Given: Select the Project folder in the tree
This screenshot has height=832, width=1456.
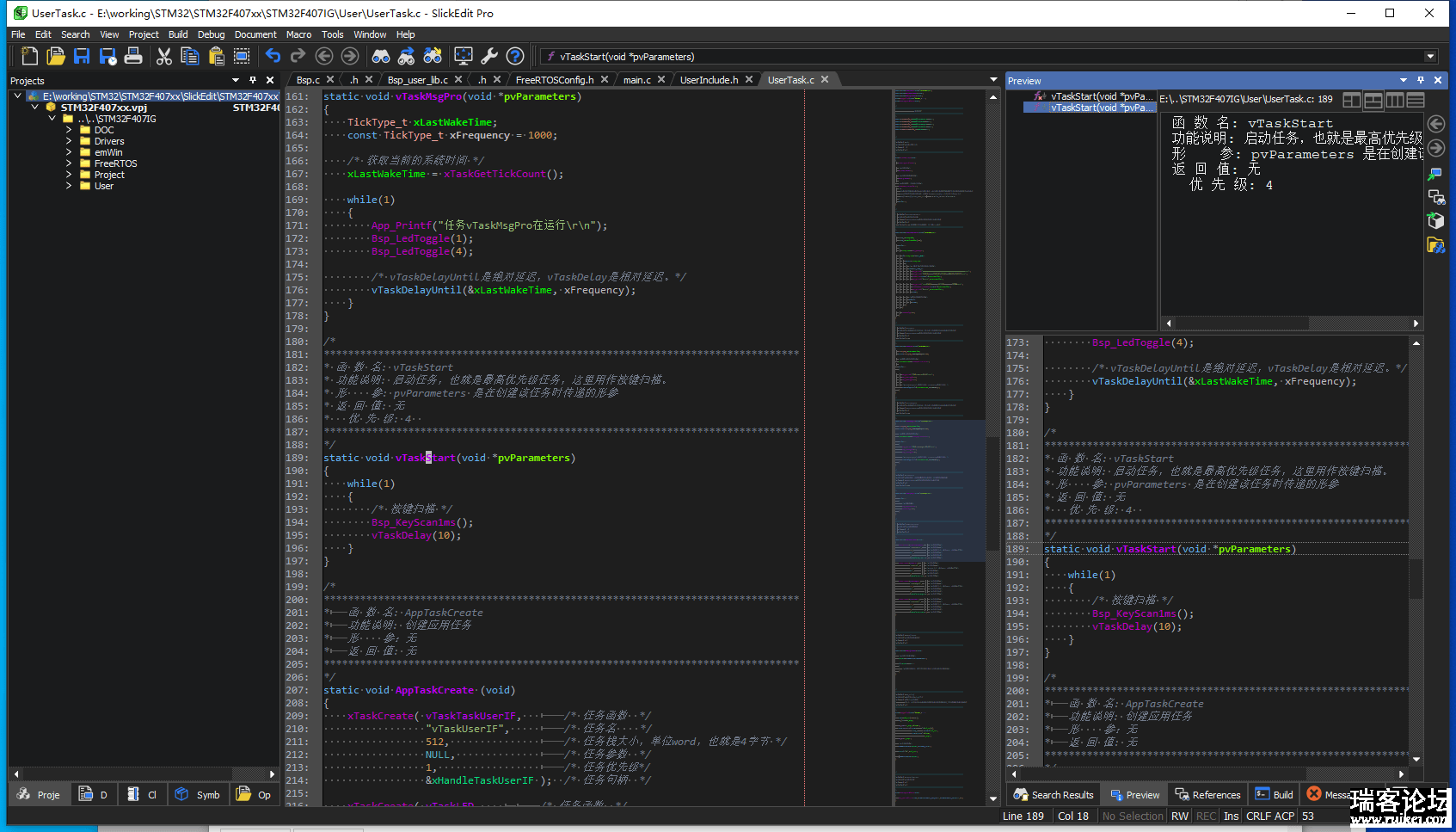Looking at the screenshot, I should [109, 175].
